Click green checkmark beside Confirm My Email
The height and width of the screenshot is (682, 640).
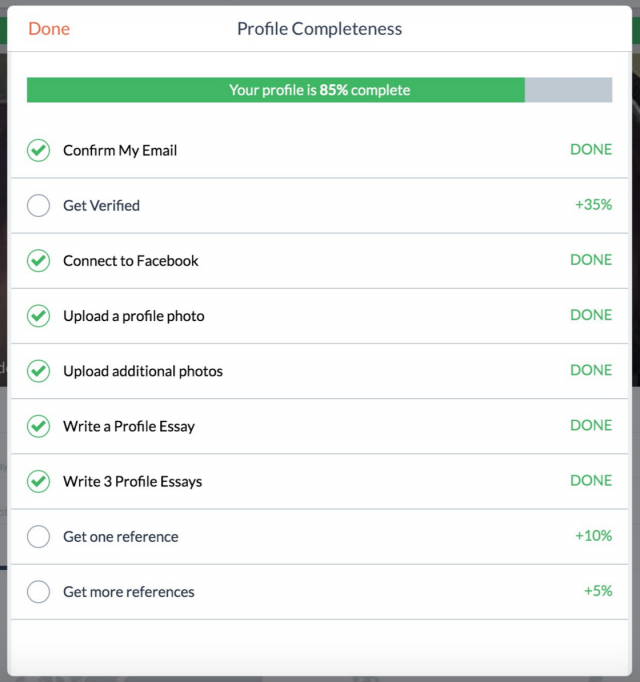(38, 151)
